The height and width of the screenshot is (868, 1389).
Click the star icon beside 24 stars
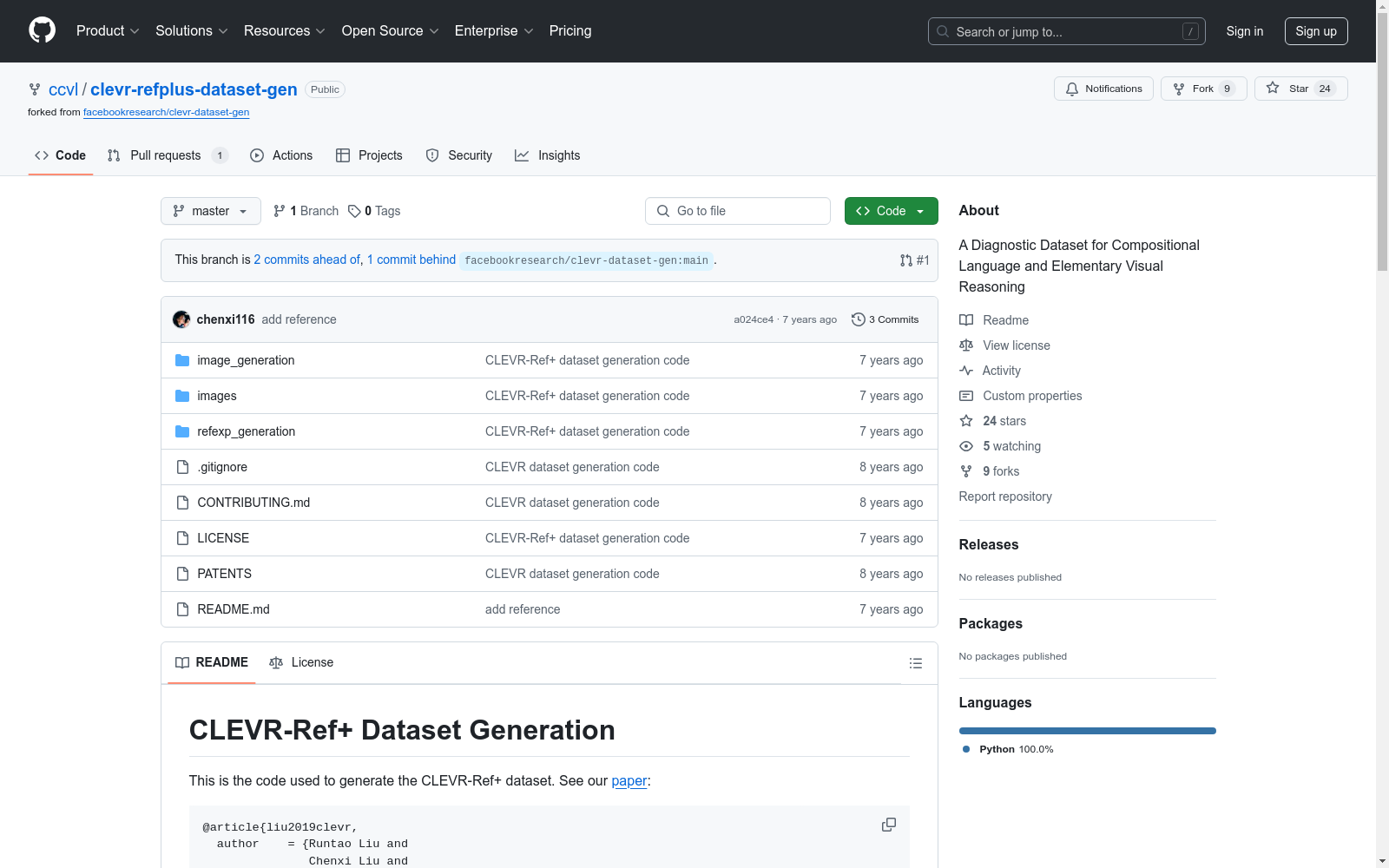966,421
